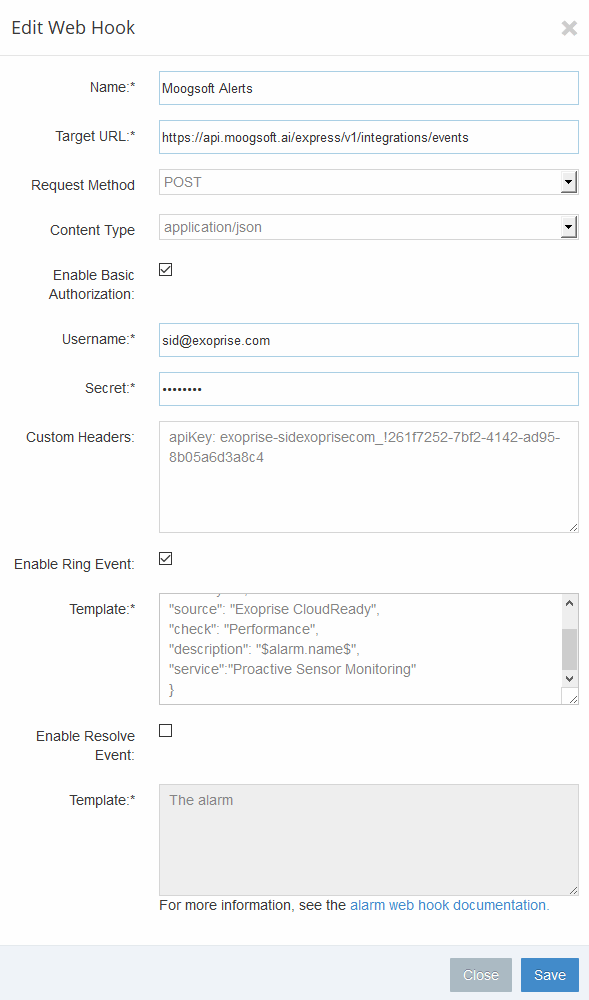Save the web hook settings
The height and width of the screenshot is (1000, 589).
549,975
